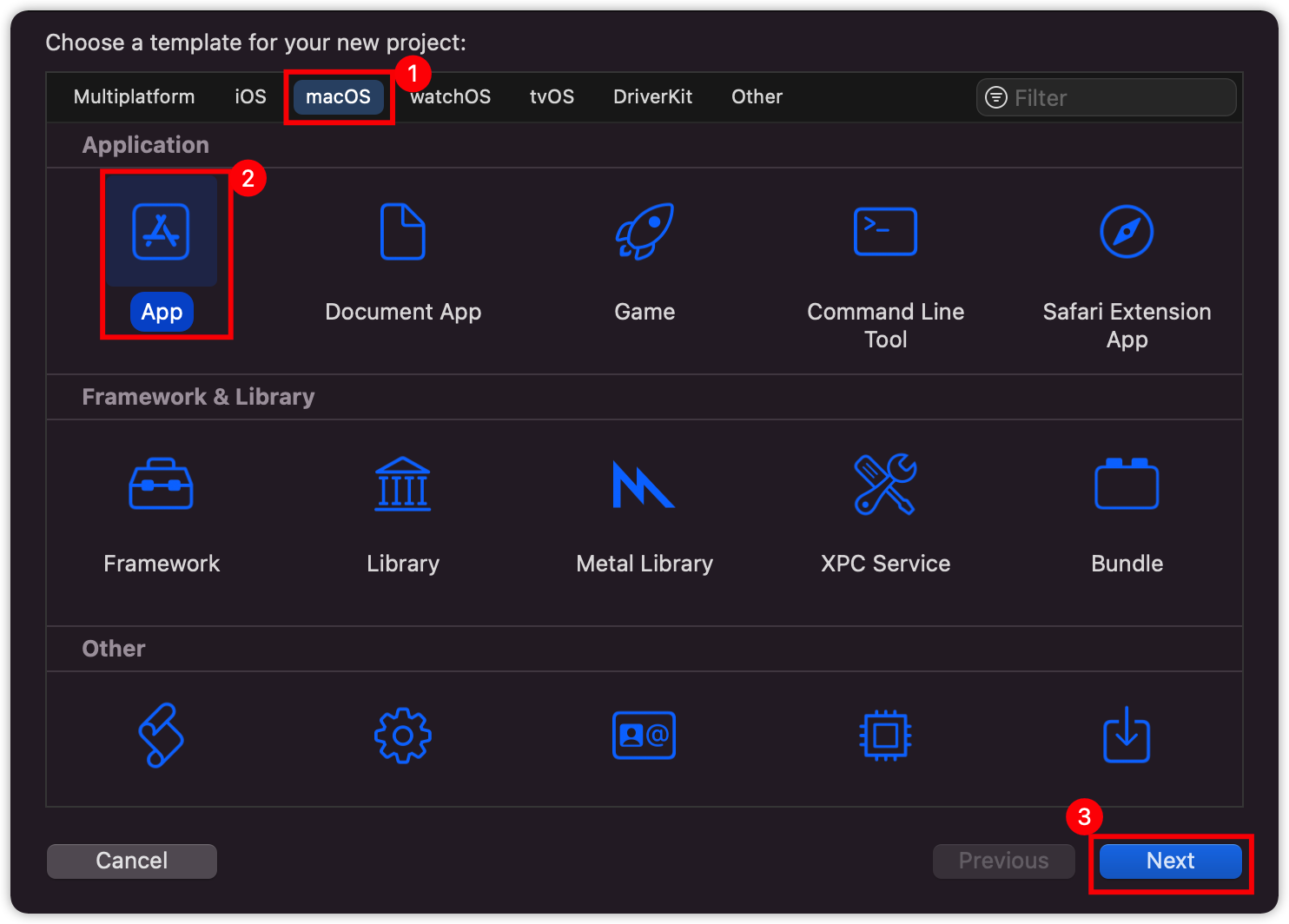Choose the Document App template

tap(403, 232)
